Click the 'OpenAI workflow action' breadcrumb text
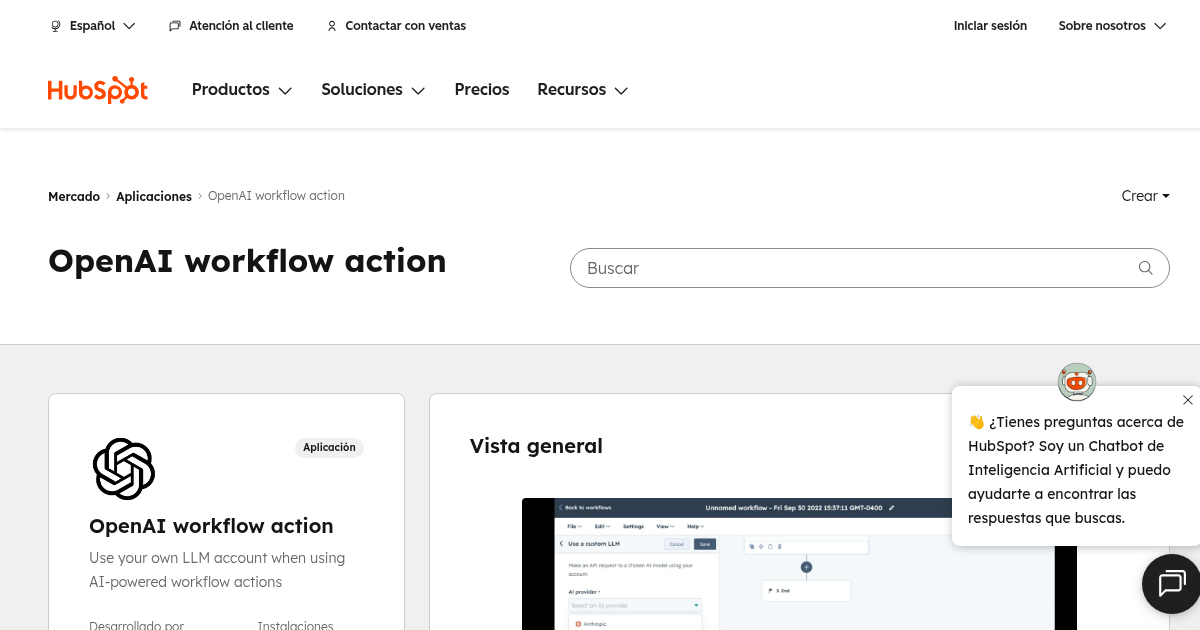The image size is (1200, 630). [276, 196]
